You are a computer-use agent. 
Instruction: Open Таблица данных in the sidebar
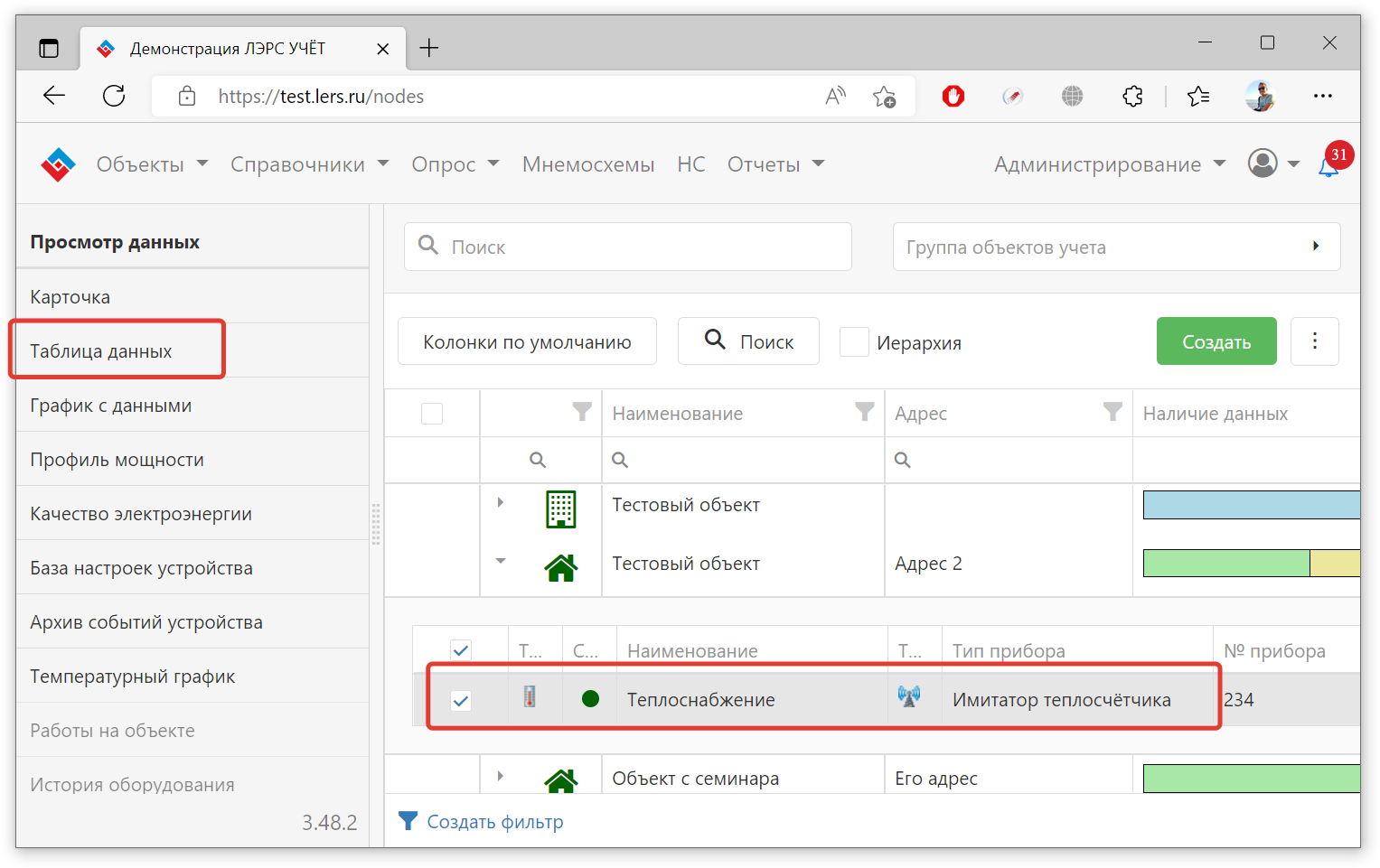click(x=101, y=351)
